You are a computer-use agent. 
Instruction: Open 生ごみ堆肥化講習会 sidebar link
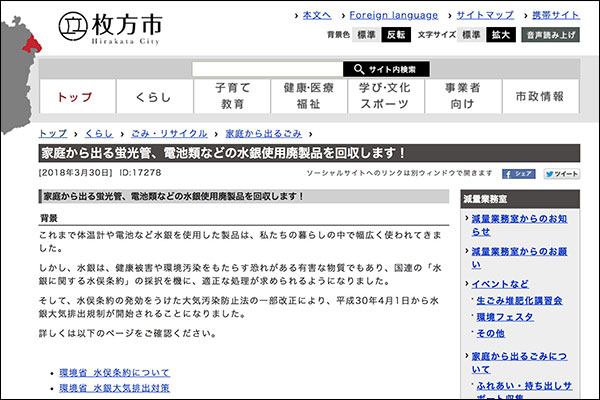tap(519, 300)
